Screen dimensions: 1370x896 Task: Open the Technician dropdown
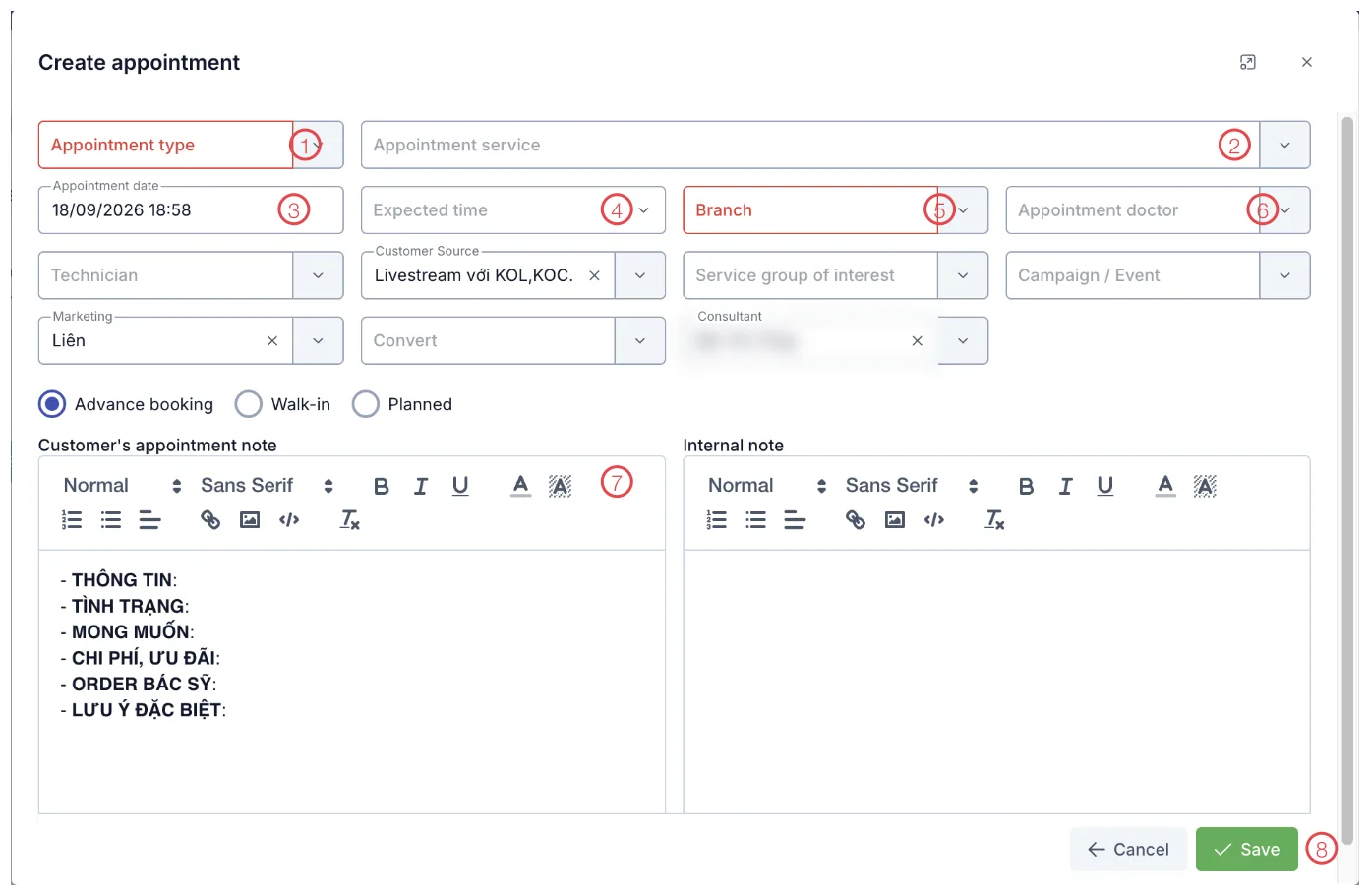[x=318, y=275]
